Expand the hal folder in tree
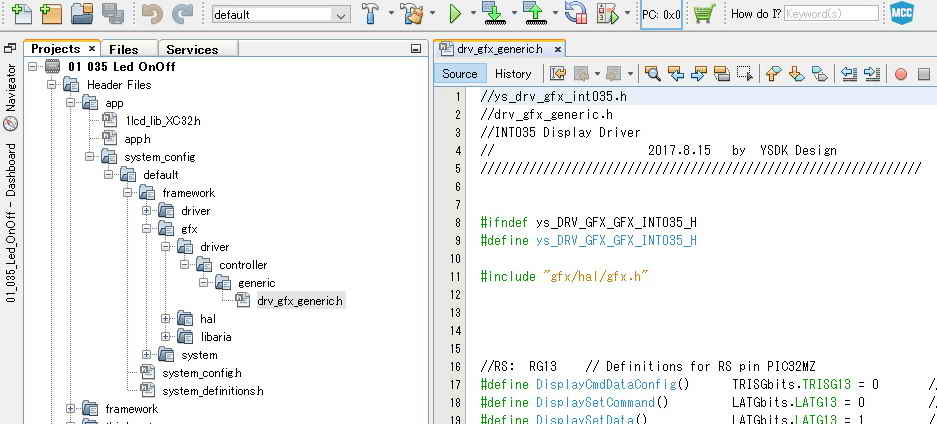 coord(166,319)
